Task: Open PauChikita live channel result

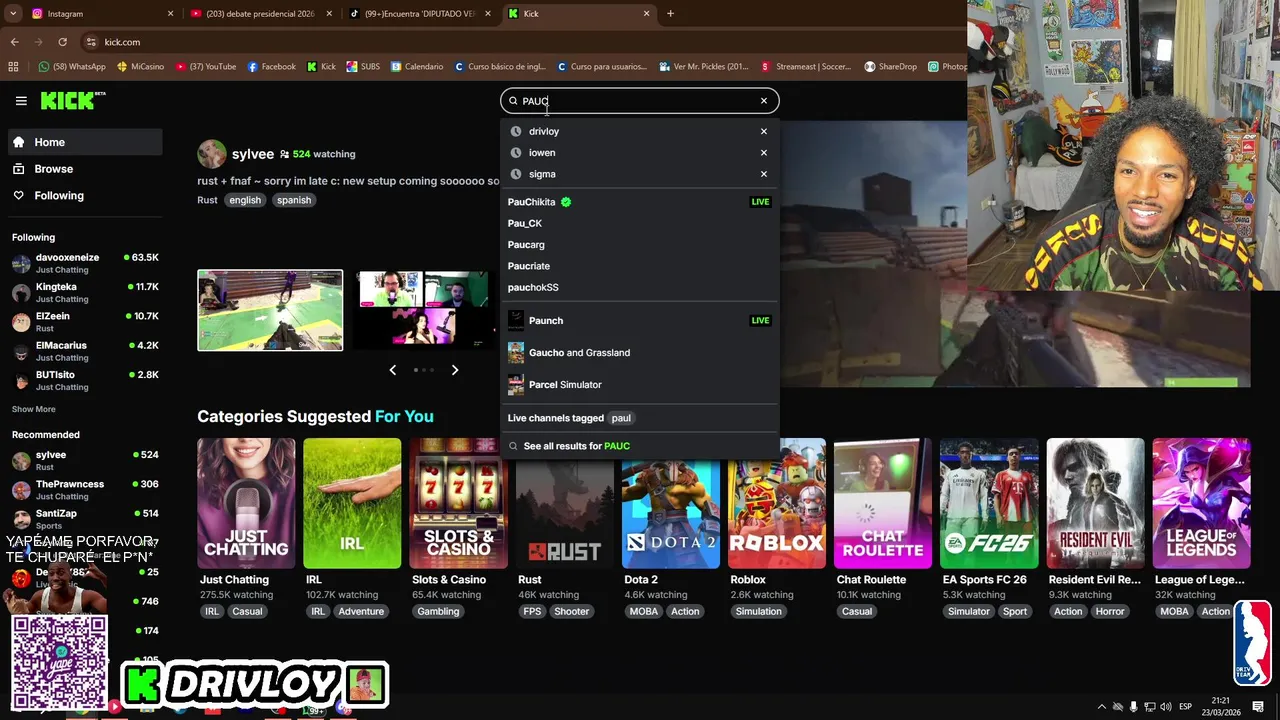Action: [639, 202]
